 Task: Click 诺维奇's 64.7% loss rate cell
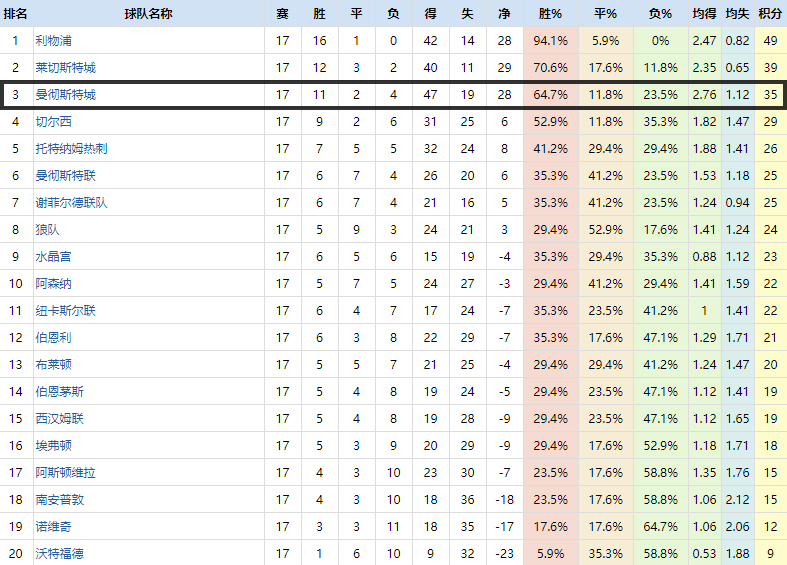coord(660,526)
